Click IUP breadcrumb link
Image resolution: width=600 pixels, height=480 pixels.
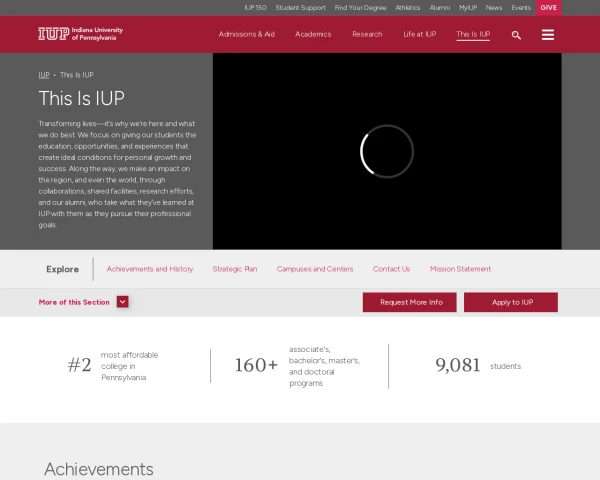[44, 75]
